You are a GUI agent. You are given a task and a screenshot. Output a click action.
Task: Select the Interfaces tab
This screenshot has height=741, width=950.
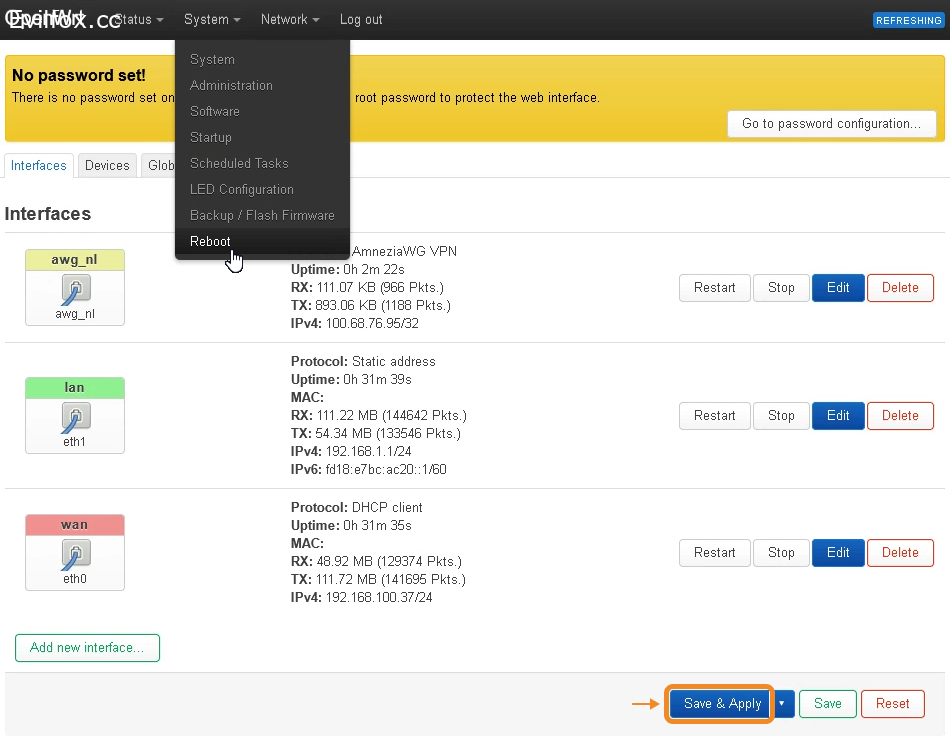39,166
